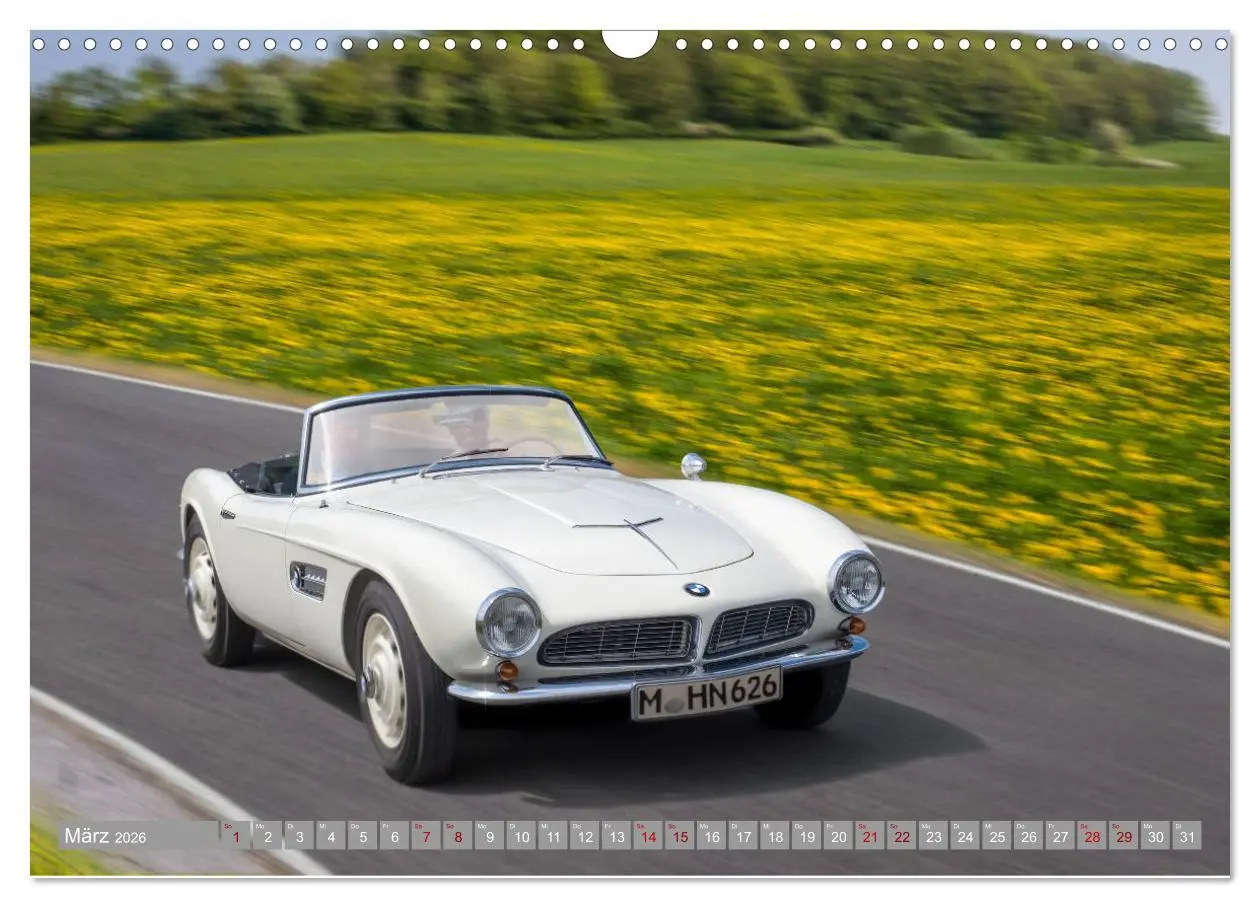Pick day 23 in the calendar strip
This screenshot has height=908, width=1260.
(x=934, y=836)
